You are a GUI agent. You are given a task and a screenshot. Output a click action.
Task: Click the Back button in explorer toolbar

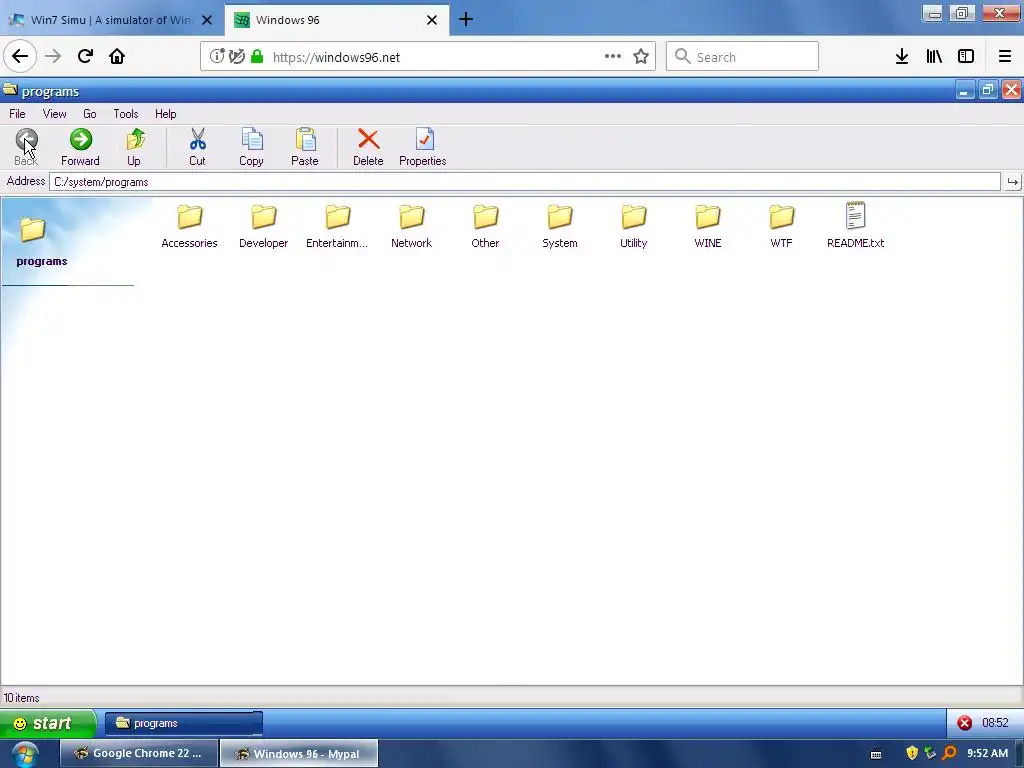26,147
